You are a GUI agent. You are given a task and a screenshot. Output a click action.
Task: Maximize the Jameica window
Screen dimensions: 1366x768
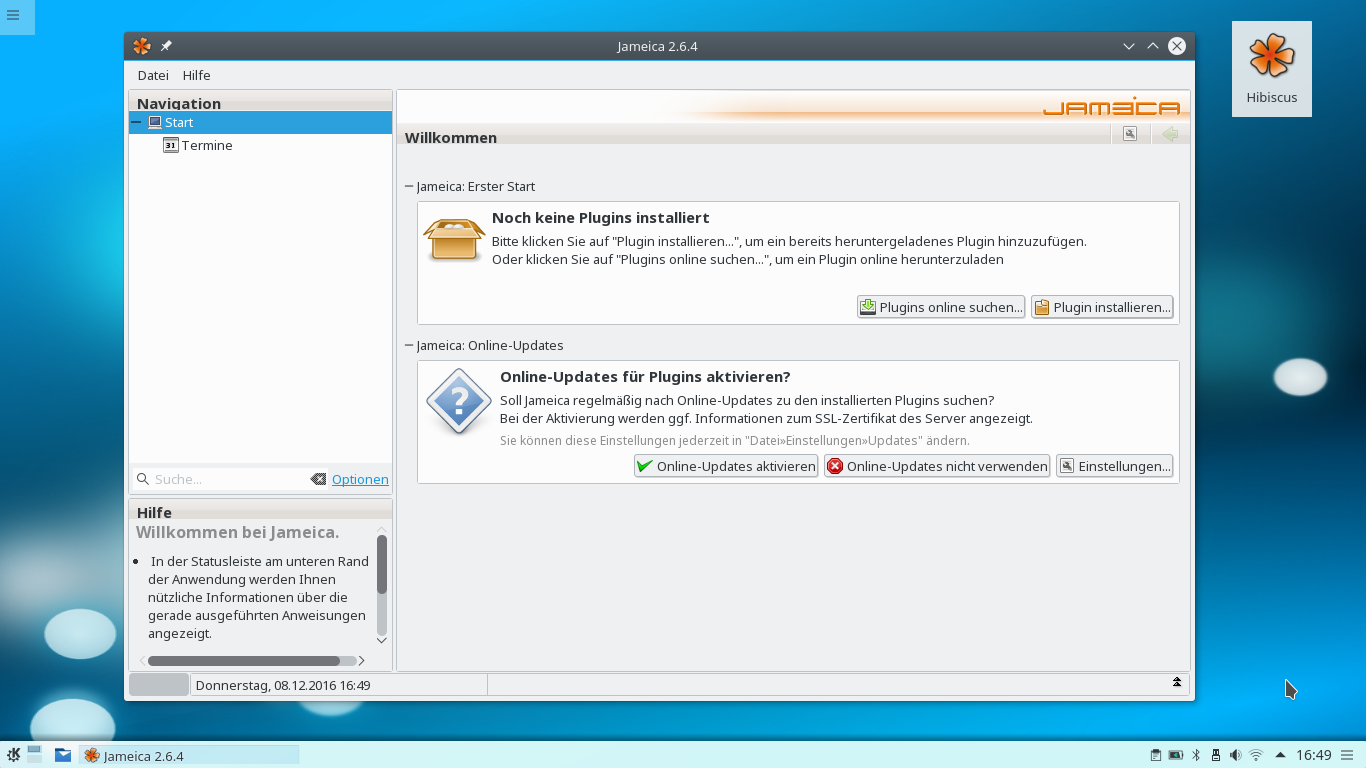(1153, 46)
